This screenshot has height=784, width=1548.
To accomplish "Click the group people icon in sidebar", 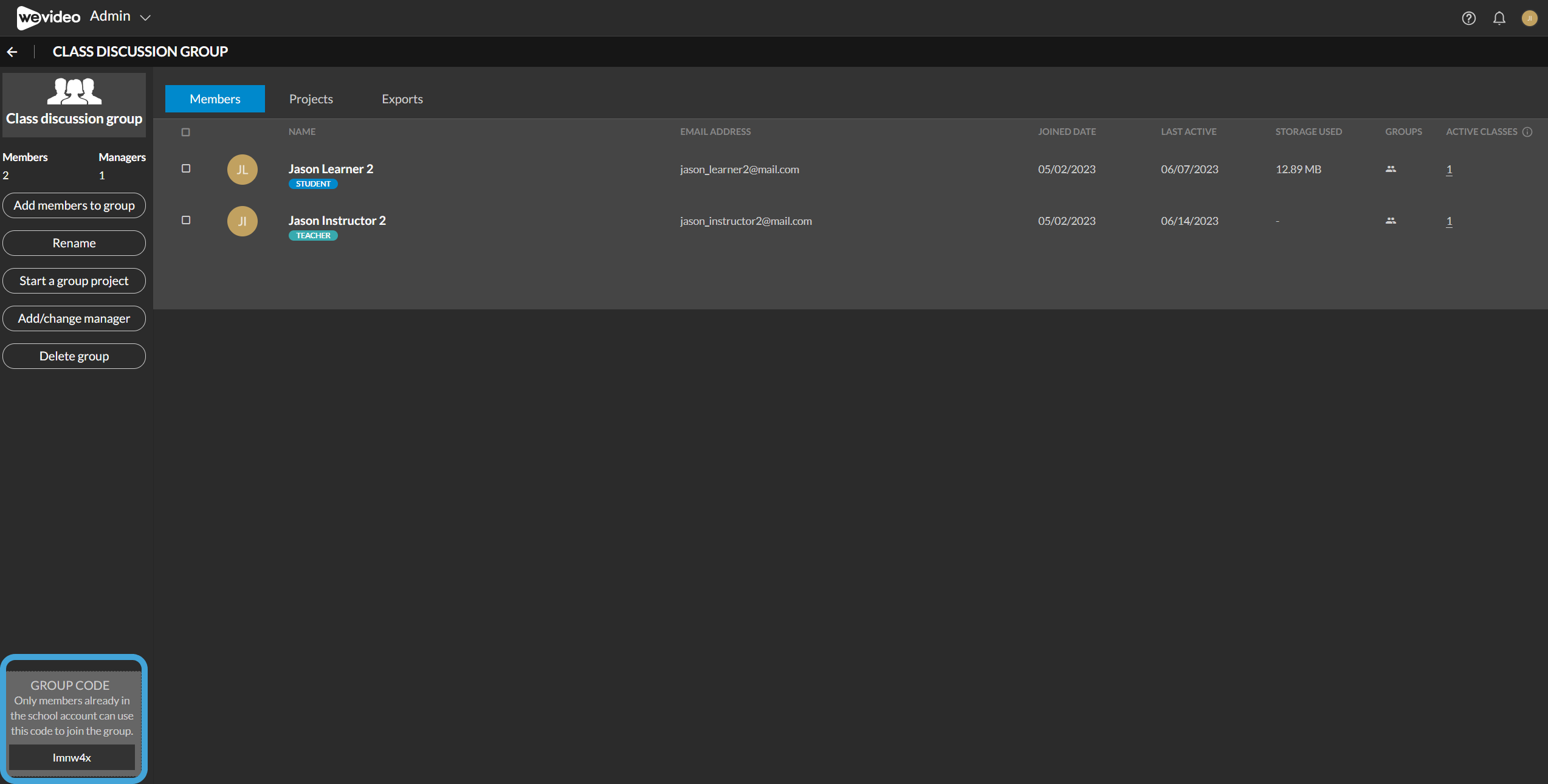I will pyautogui.click(x=74, y=91).
